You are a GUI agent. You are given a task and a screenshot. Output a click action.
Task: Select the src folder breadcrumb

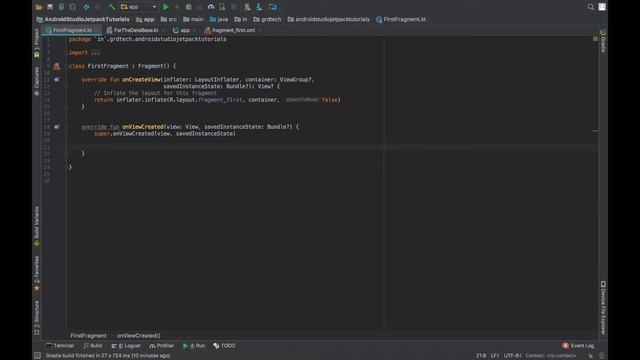[x=169, y=19]
